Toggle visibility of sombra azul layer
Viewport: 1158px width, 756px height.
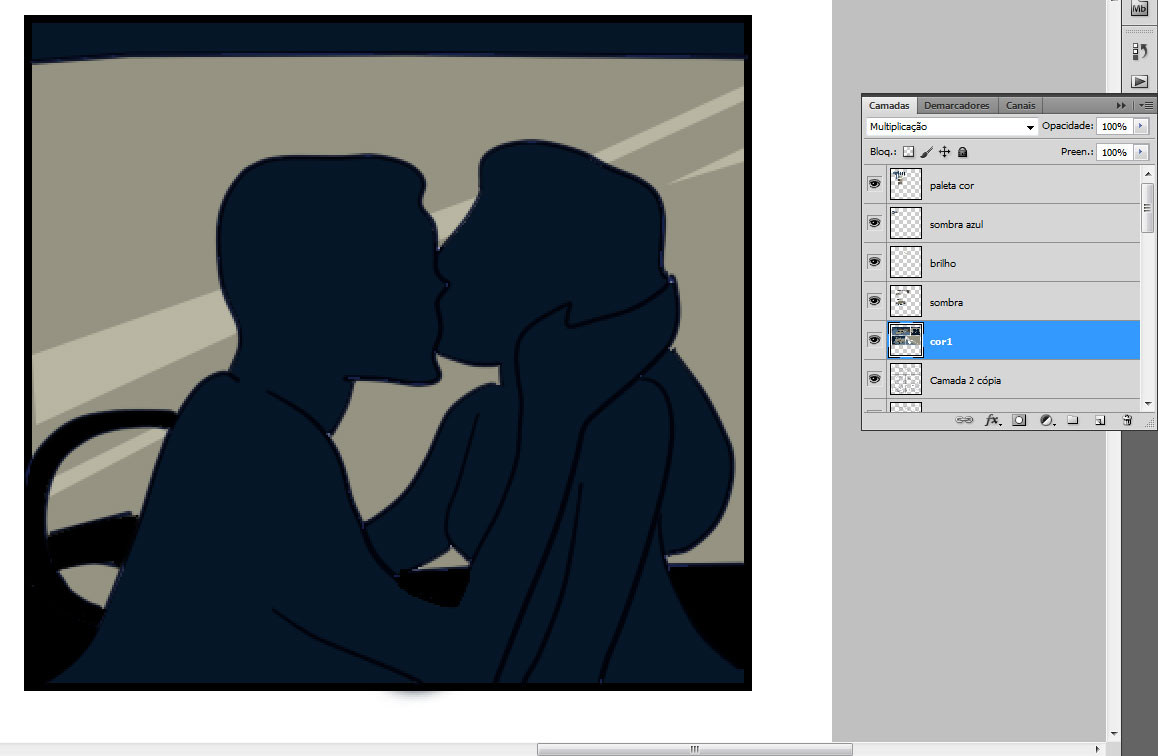coord(874,223)
